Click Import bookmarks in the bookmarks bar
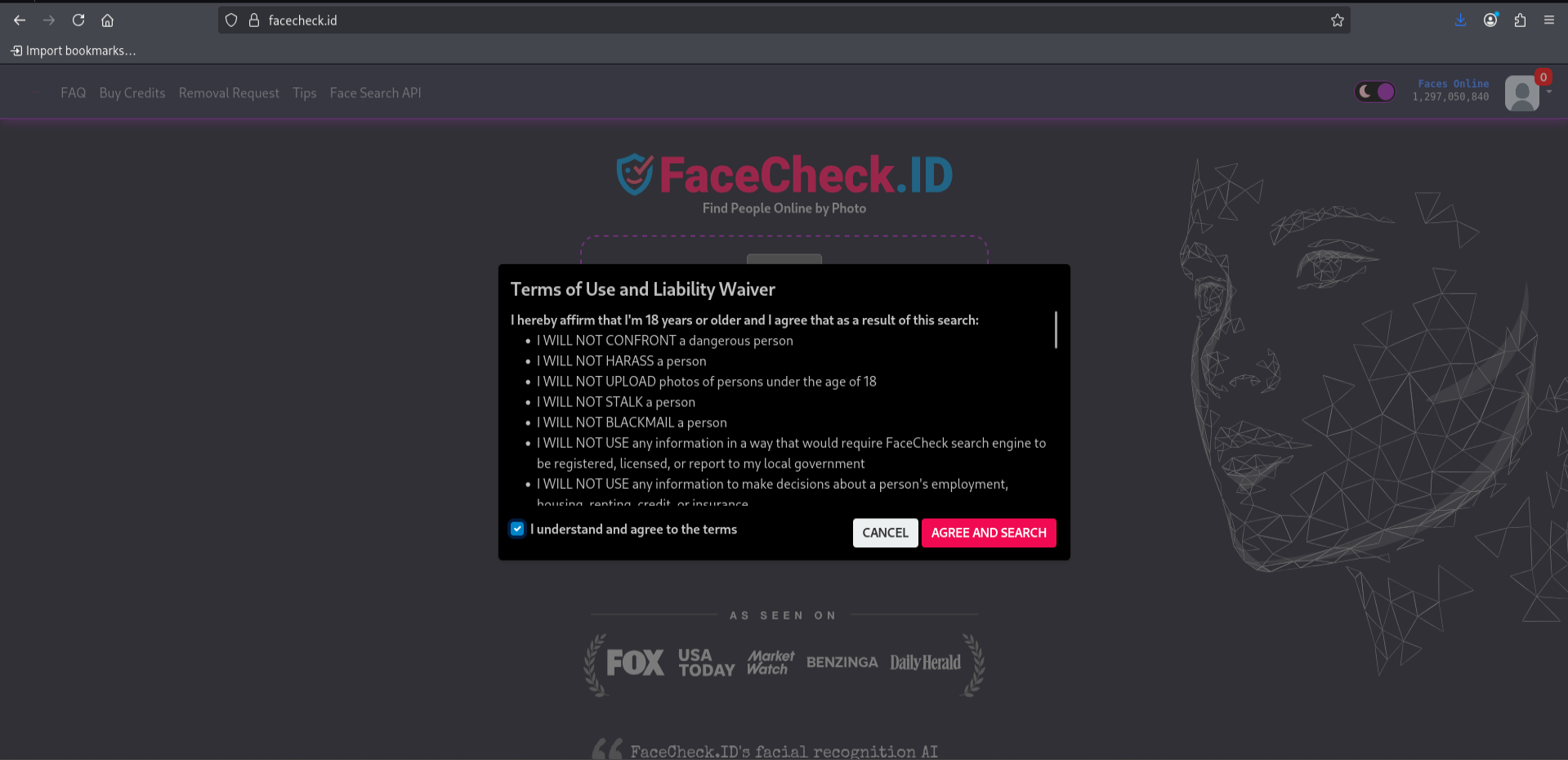 tap(74, 51)
